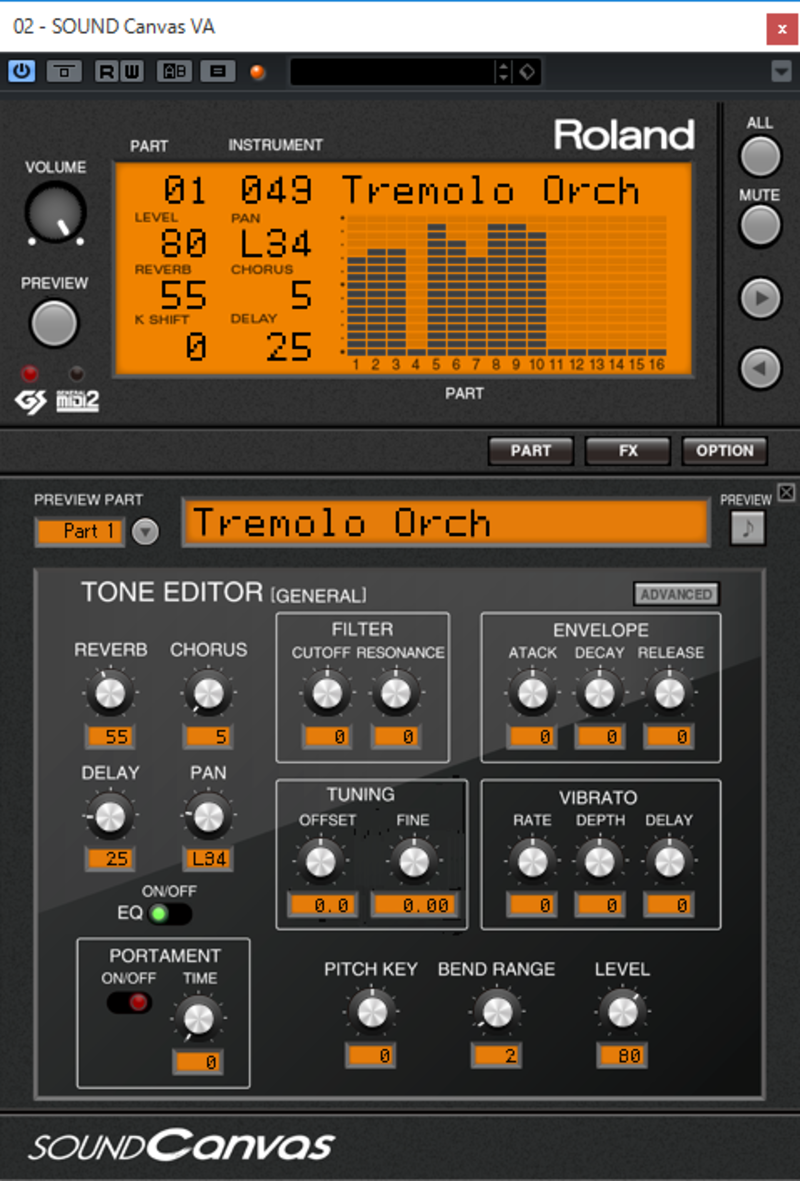Screen dimensions: 800x1181
Task: Switch to ADVANCED tone editor
Action: click(x=676, y=594)
